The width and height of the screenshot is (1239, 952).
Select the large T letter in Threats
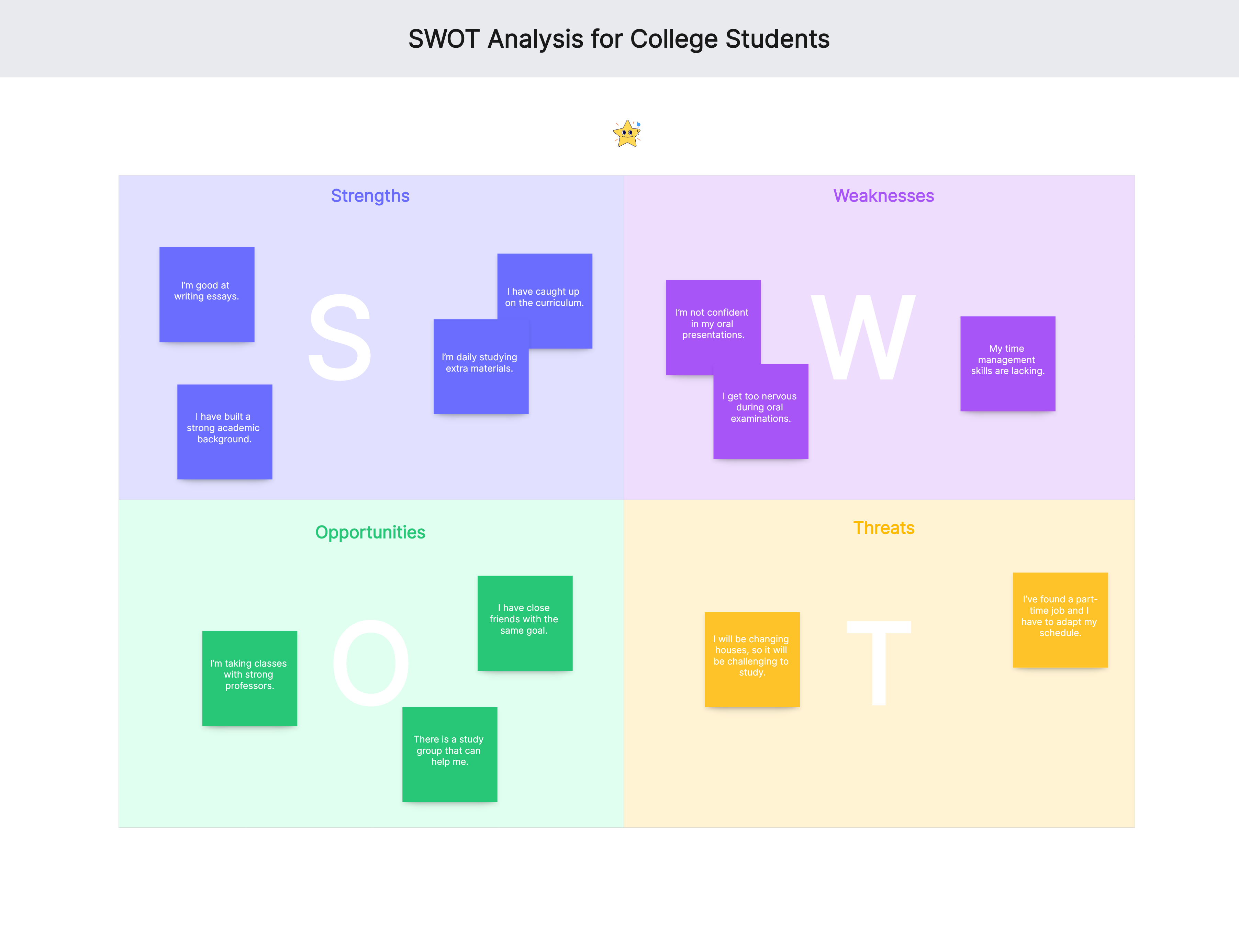click(879, 663)
